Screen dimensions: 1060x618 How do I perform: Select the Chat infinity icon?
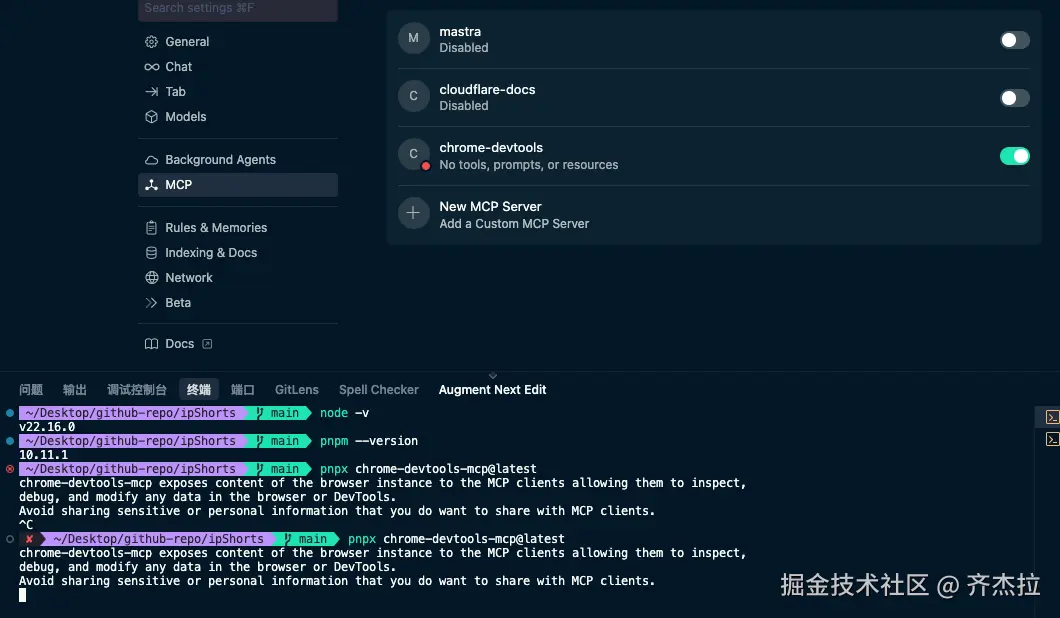[151, 67]
